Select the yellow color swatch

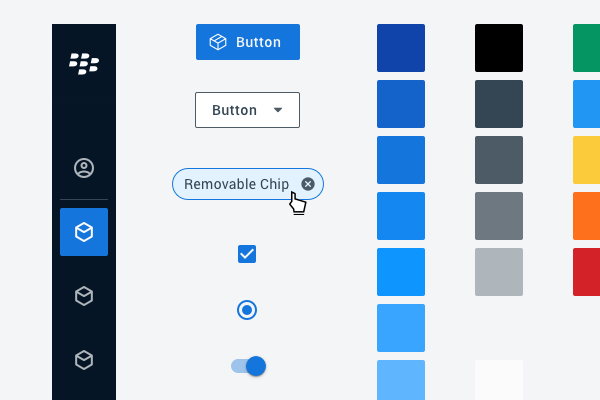pos(587,160)
